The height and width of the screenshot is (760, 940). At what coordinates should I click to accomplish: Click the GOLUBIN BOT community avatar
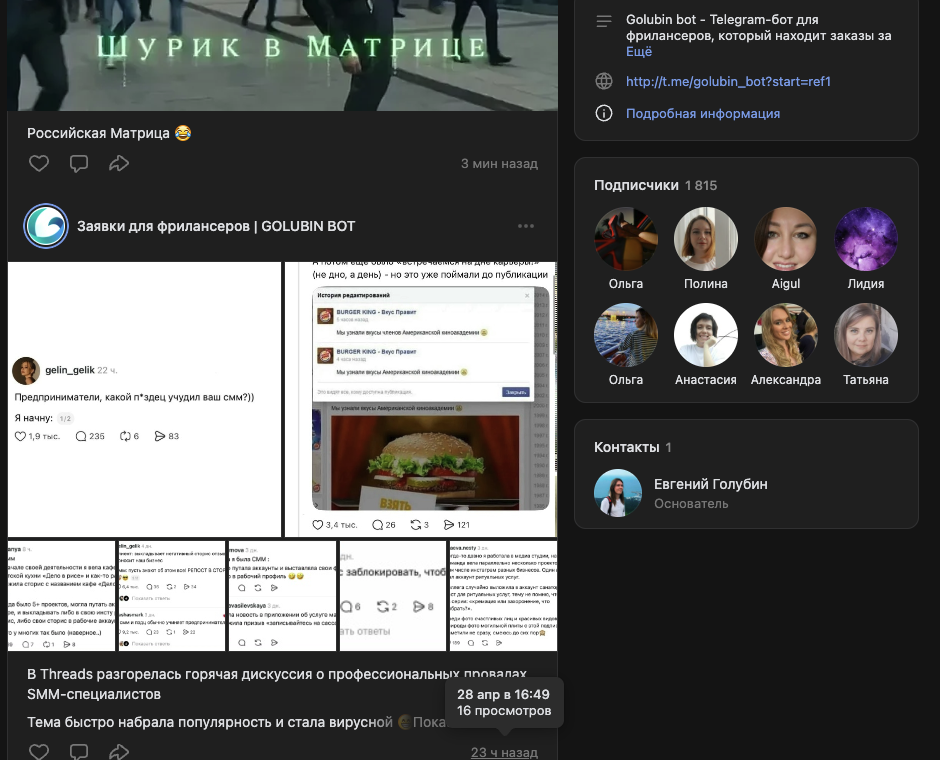(x=46, y=226)
